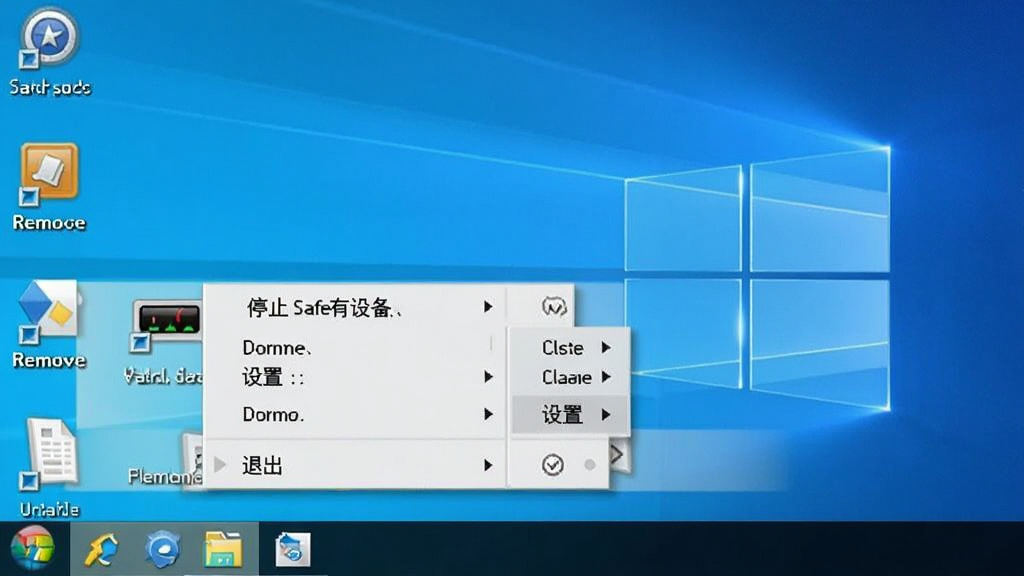Select 'Clste' in the submenu
Screen dimensions: 1024x576
tap(569, 347)
